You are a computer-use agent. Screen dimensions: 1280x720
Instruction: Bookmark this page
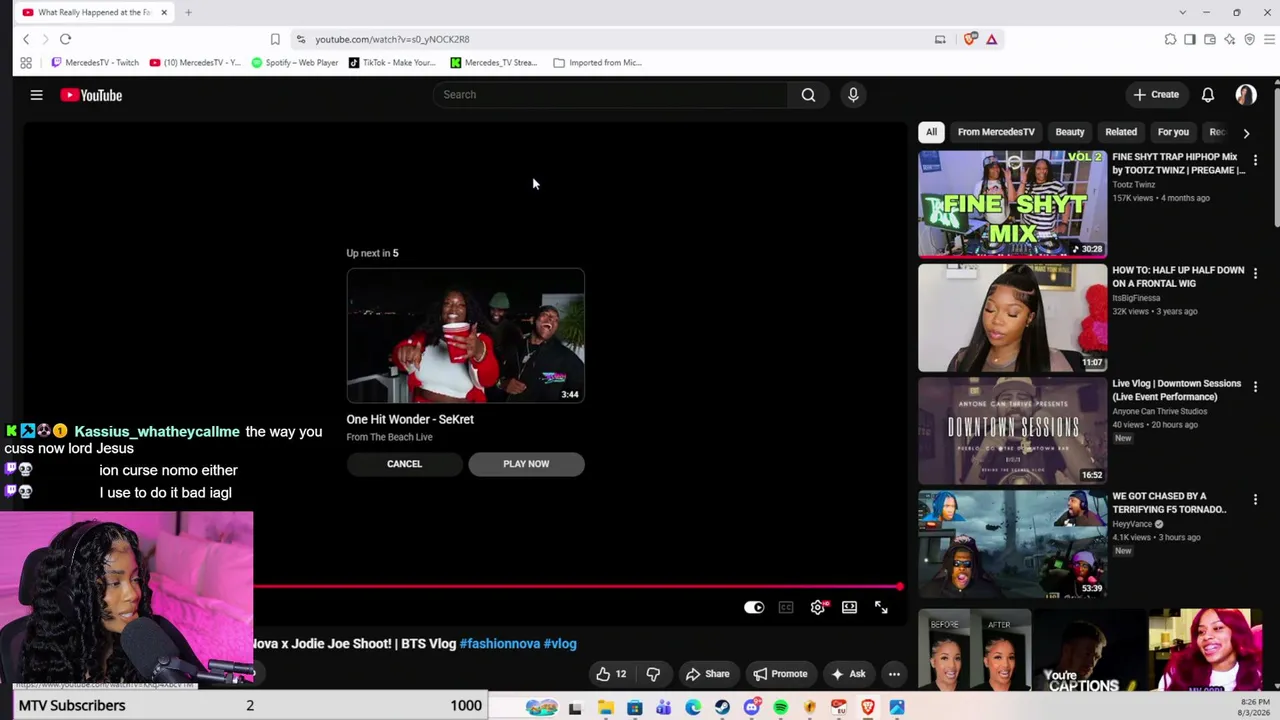(275, 39)
